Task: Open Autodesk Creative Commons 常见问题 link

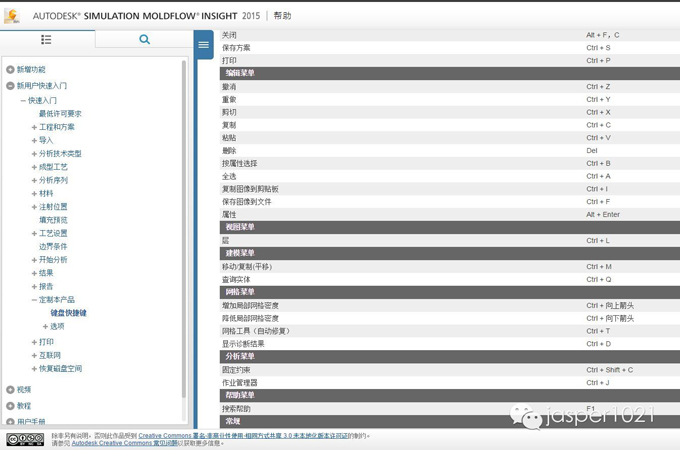Action: (125, 443)
